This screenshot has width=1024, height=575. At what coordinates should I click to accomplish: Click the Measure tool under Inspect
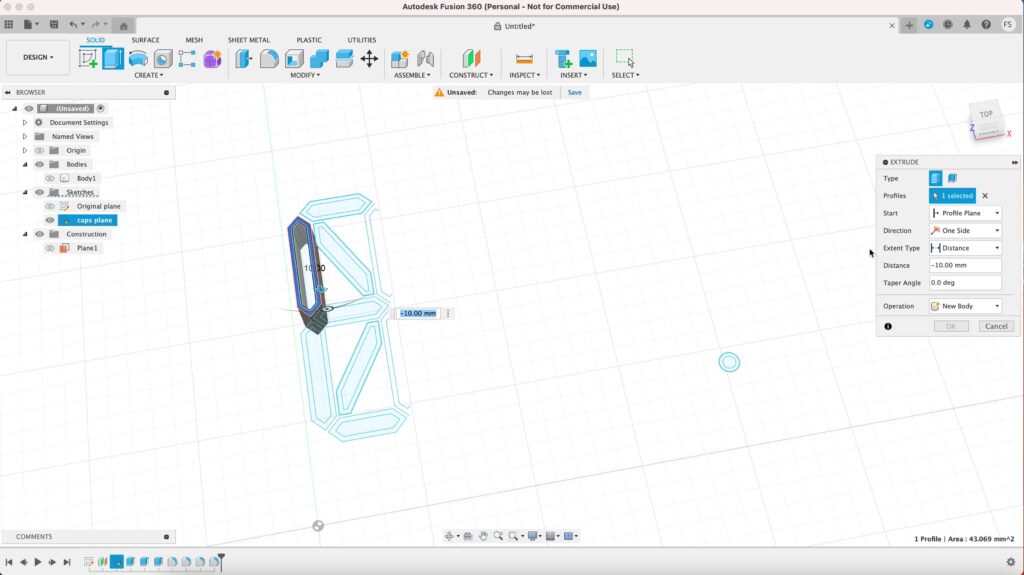523,59
